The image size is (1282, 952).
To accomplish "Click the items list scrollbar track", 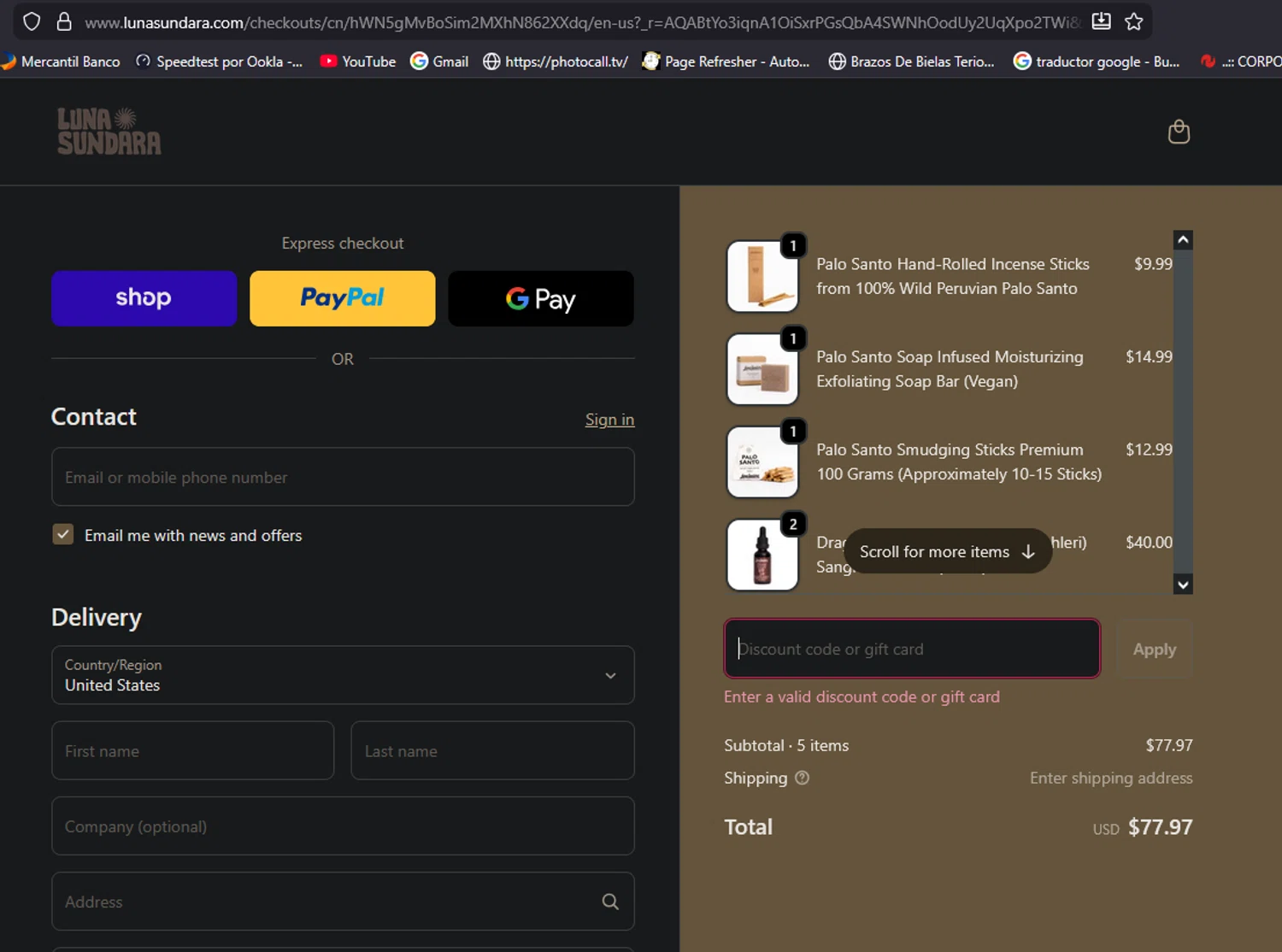I will coord(1183,410).
